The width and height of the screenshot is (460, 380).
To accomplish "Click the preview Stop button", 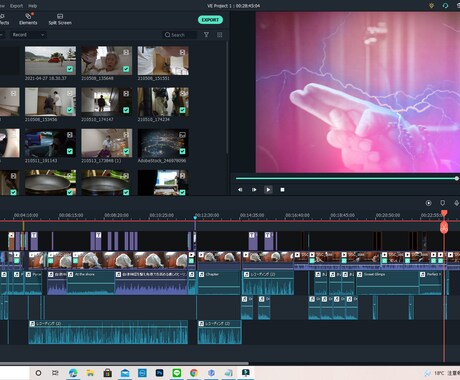I will pos(282,190).
